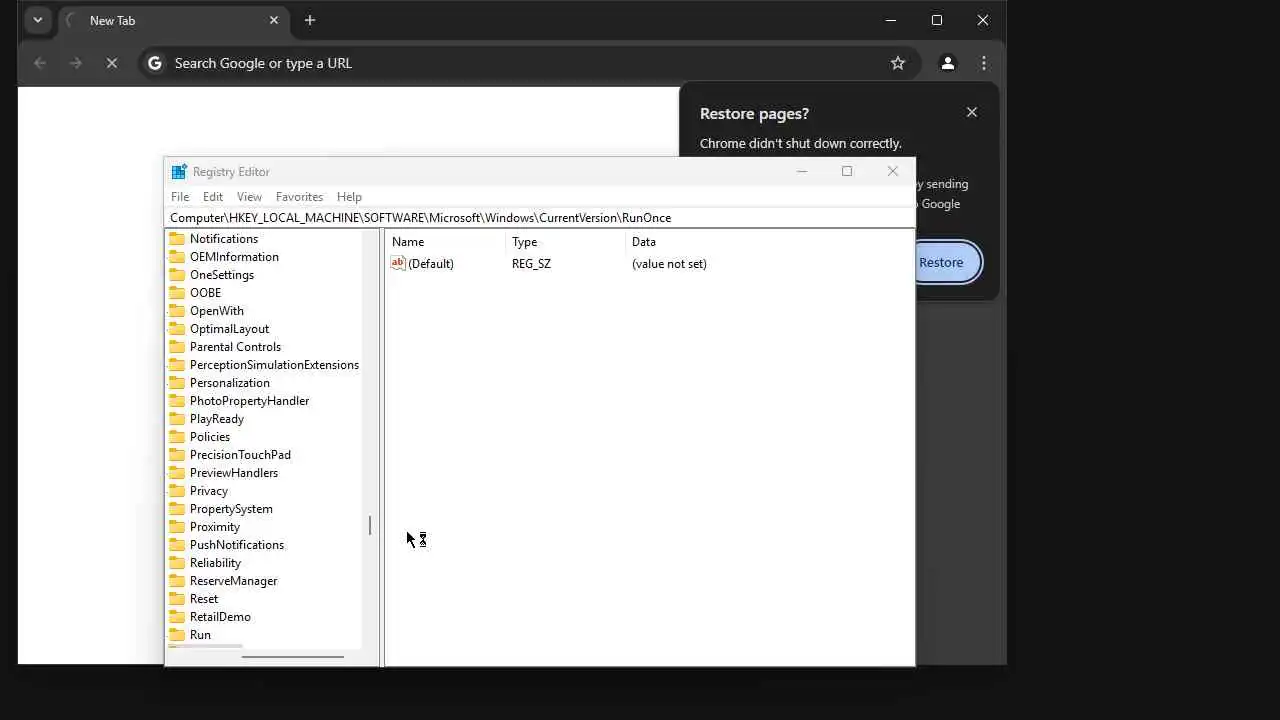Open the File menu in Registry Editor

click(180, 197)
